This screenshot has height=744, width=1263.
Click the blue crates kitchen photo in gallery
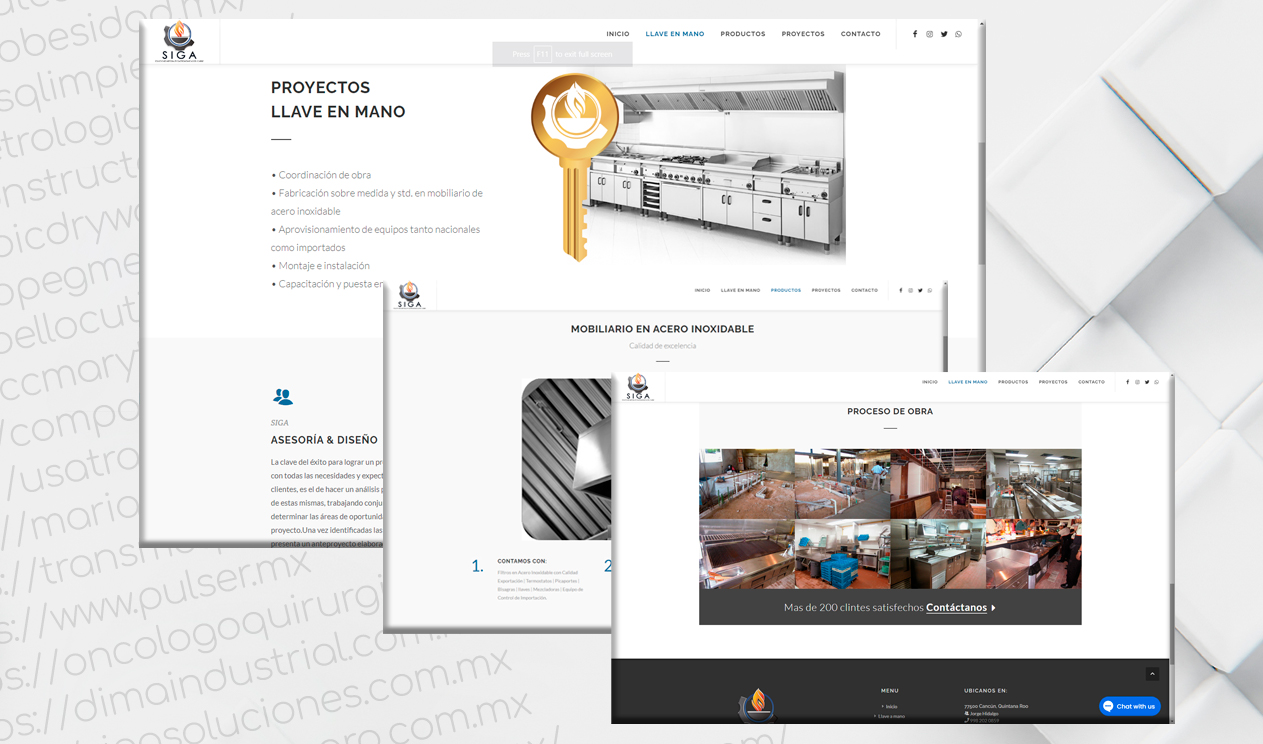(842, 553)
